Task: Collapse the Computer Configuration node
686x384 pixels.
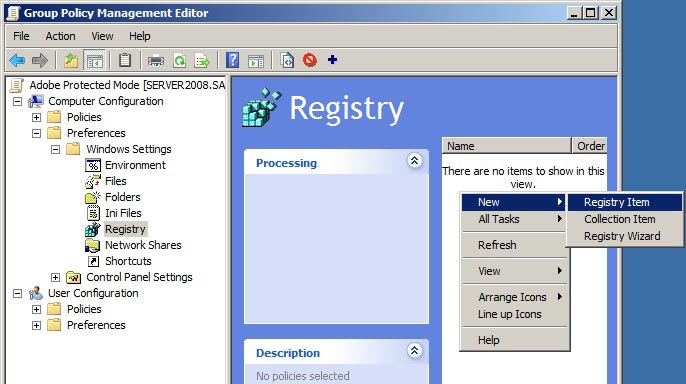Action: coord(18,101)
